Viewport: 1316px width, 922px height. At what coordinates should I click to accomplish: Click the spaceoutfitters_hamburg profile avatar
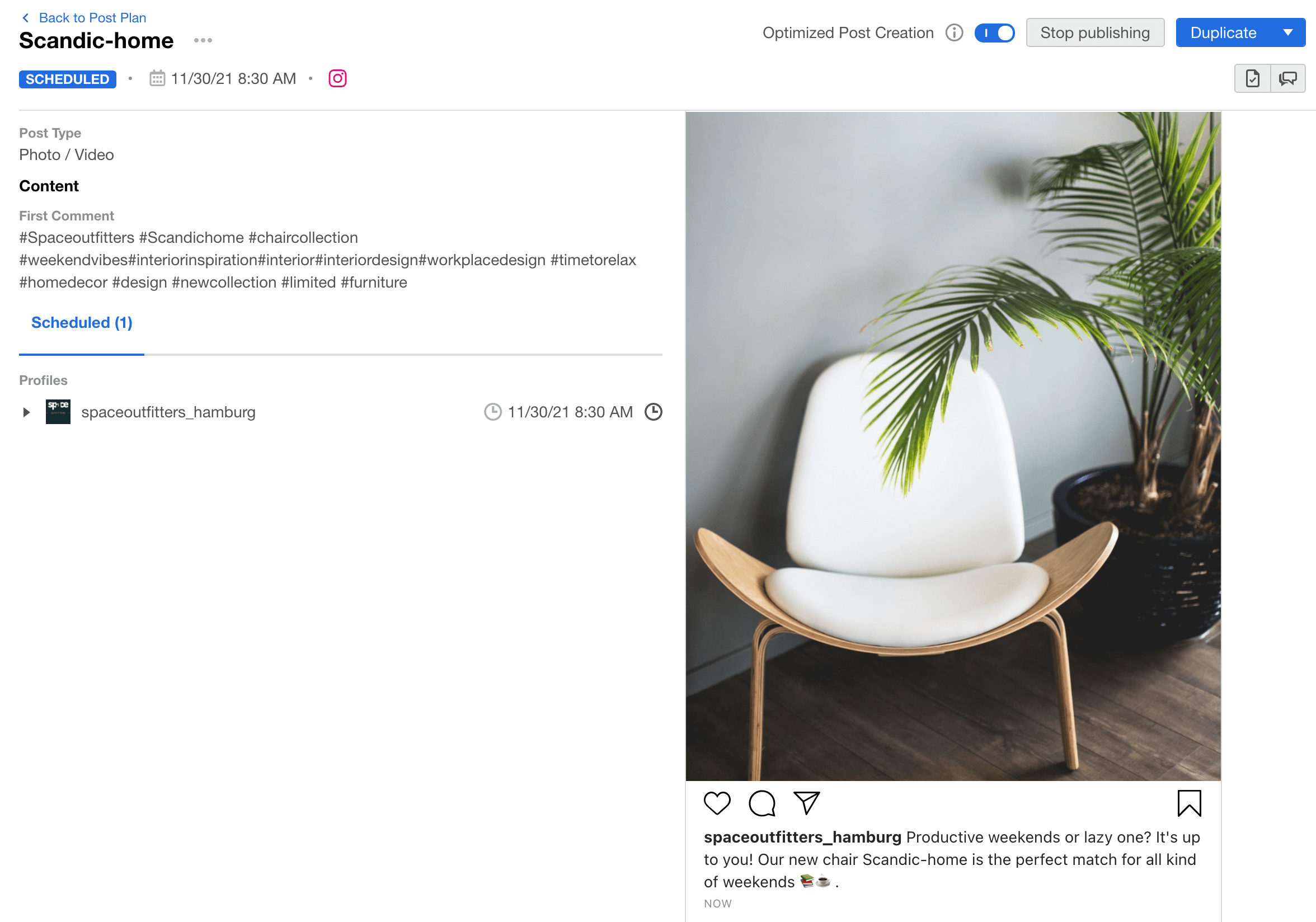tap(58, 411)
